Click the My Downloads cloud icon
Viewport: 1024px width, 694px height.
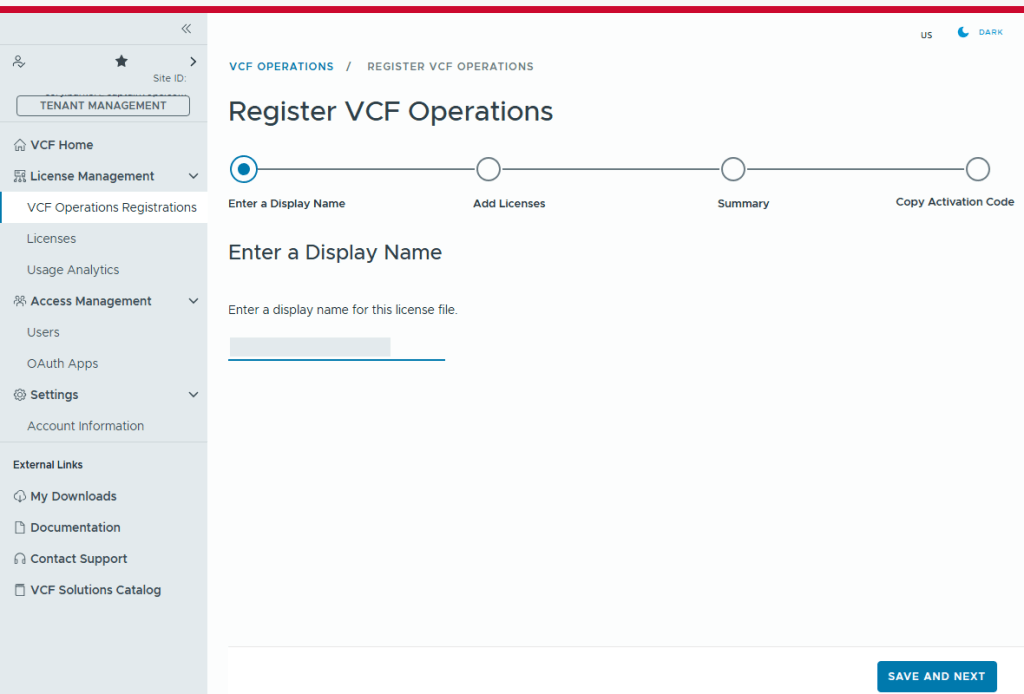[x=19, y=497]
